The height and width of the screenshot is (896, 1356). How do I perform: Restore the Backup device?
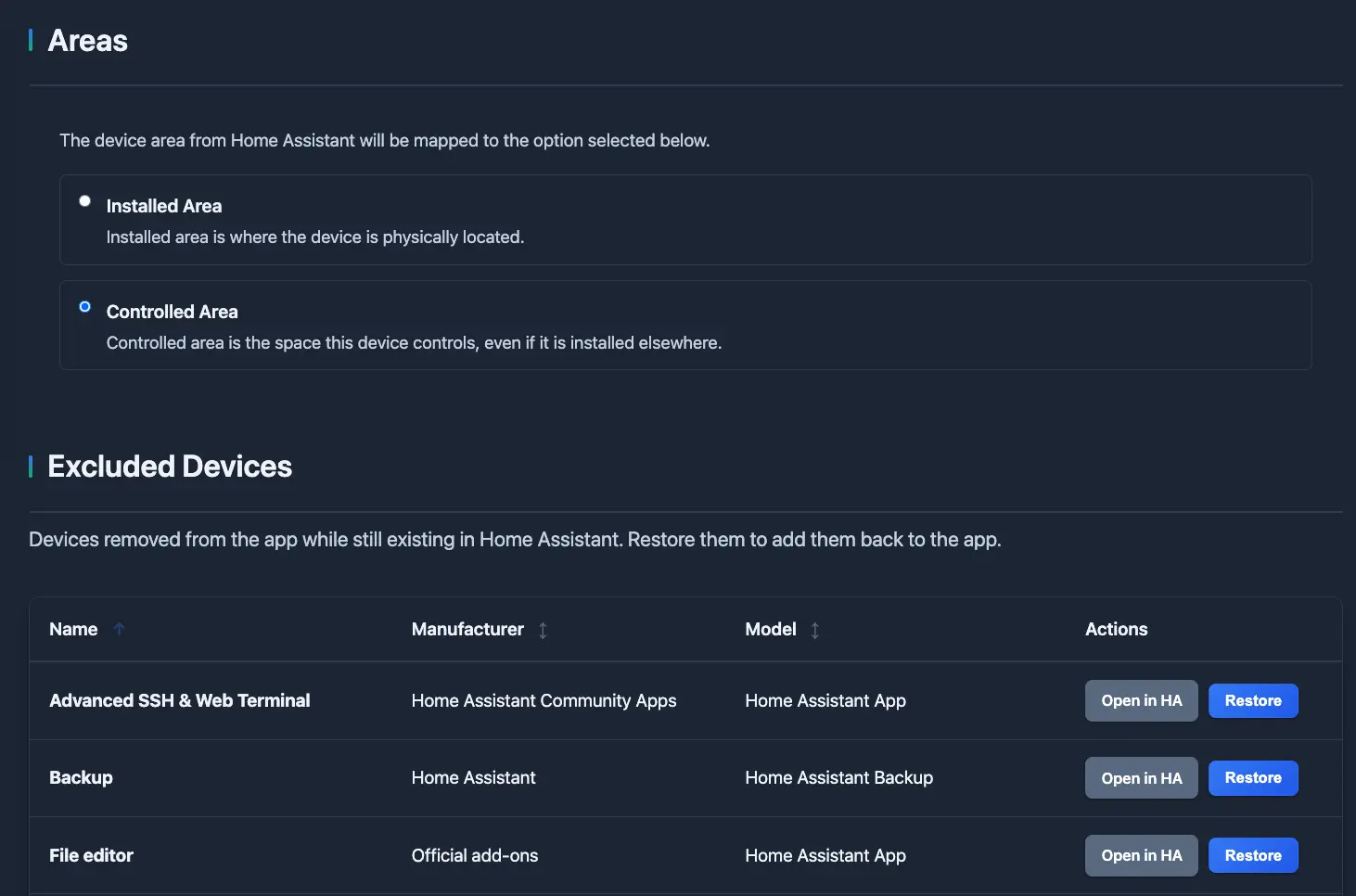pyautogui.click(x=1252, y=777)
